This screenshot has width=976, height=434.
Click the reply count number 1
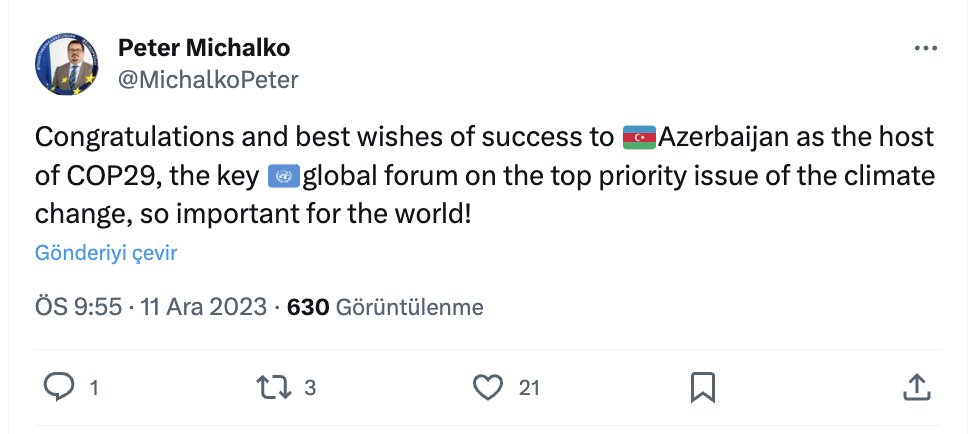tap(94, 389)
